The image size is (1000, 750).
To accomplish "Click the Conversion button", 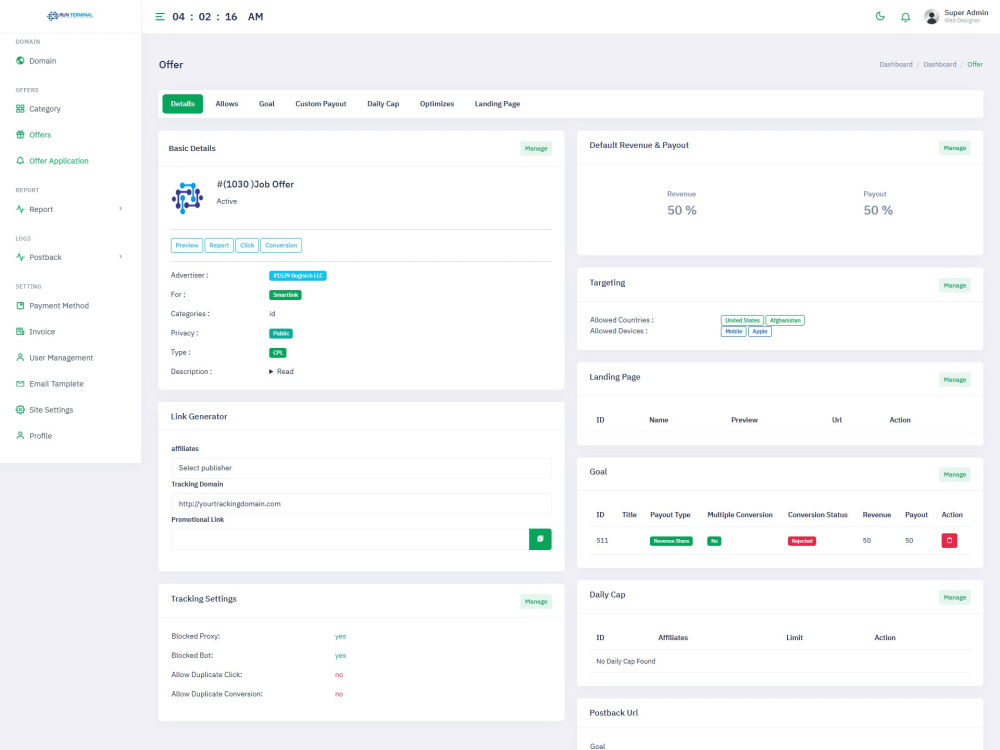I will [281, 246].
